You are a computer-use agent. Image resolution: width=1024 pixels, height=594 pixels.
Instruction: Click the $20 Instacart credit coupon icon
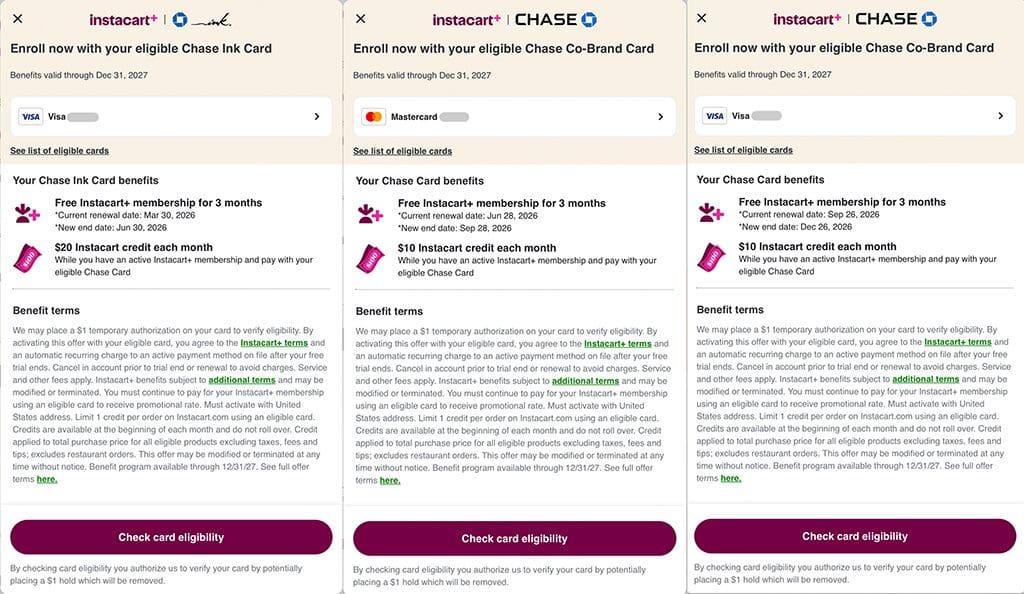(x=27, y=258)
